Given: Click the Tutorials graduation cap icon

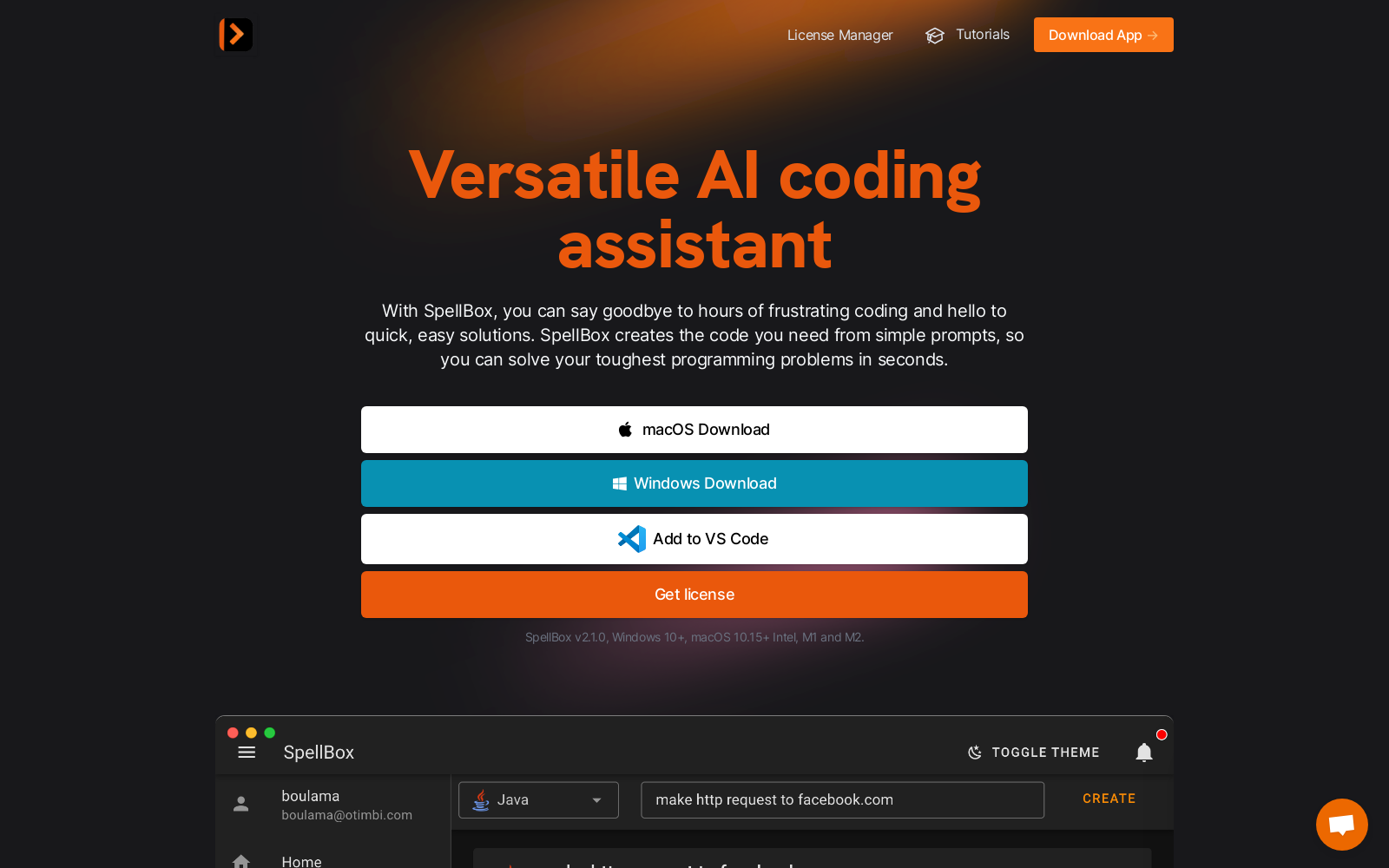Looking at the screenshot, I should point(934,36).
